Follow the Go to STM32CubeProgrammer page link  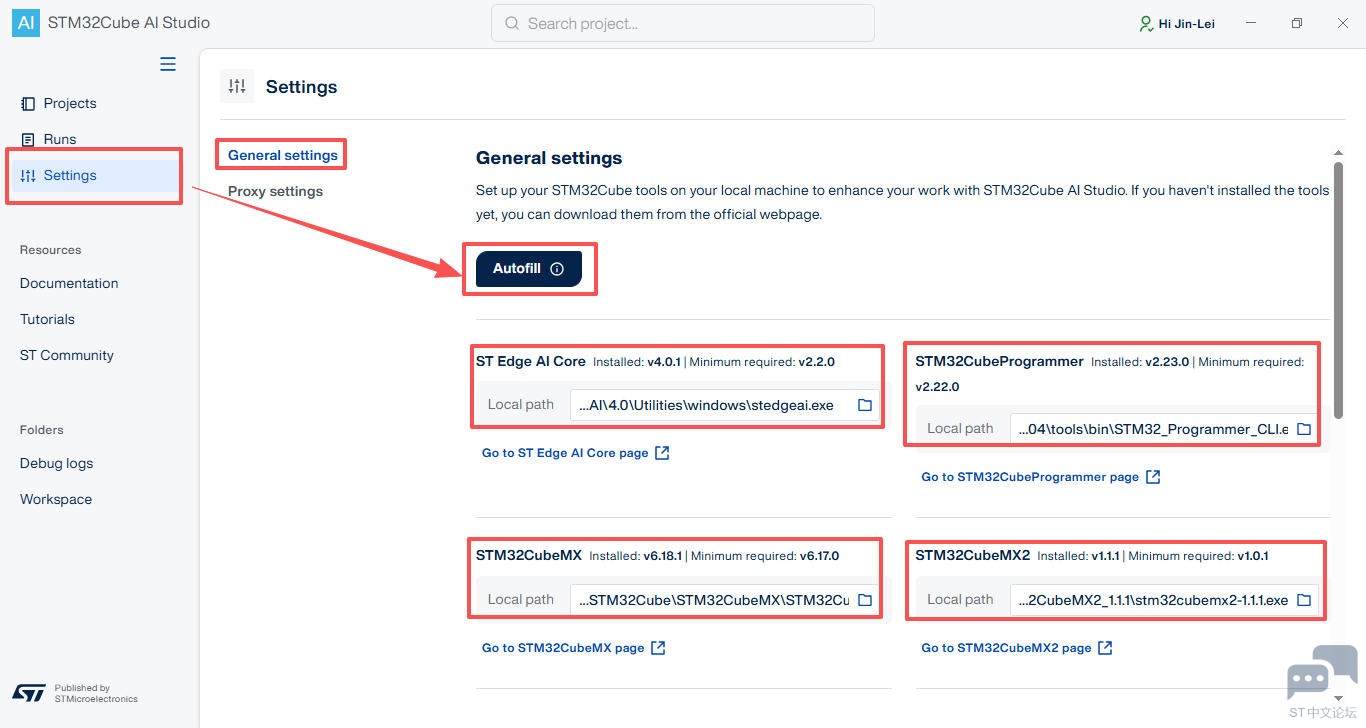(1041, 477)
